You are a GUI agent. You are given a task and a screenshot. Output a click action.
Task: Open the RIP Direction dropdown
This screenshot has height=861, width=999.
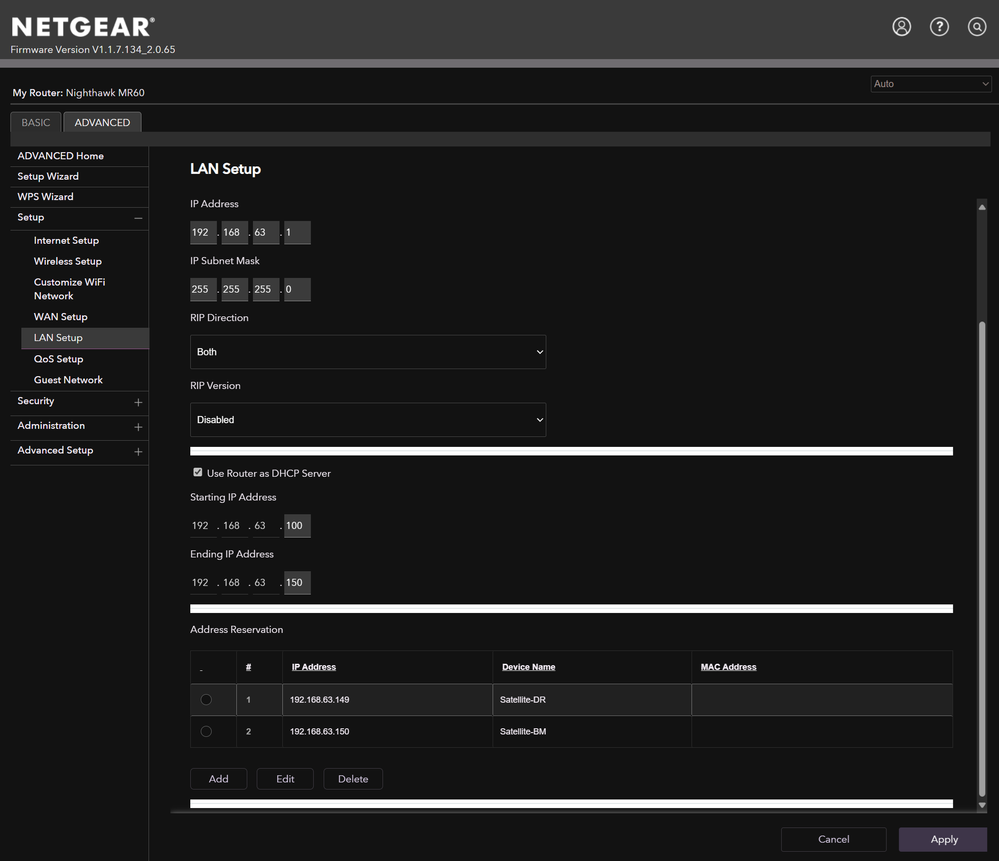pyautogui.click(x=368, y=352)
